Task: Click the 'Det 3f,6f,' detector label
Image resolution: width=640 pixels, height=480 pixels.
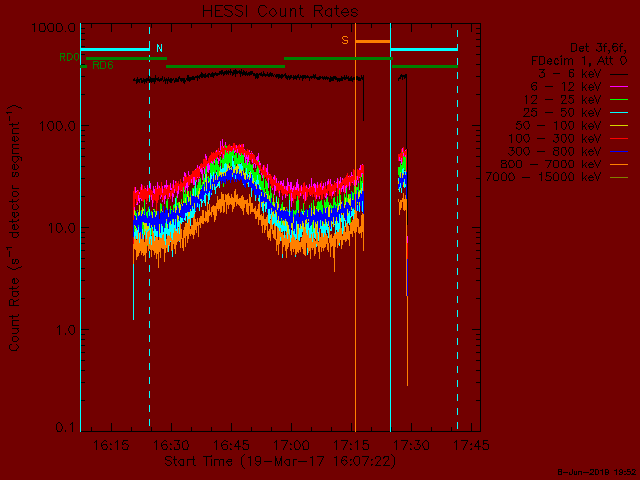Action: point(598,48)
